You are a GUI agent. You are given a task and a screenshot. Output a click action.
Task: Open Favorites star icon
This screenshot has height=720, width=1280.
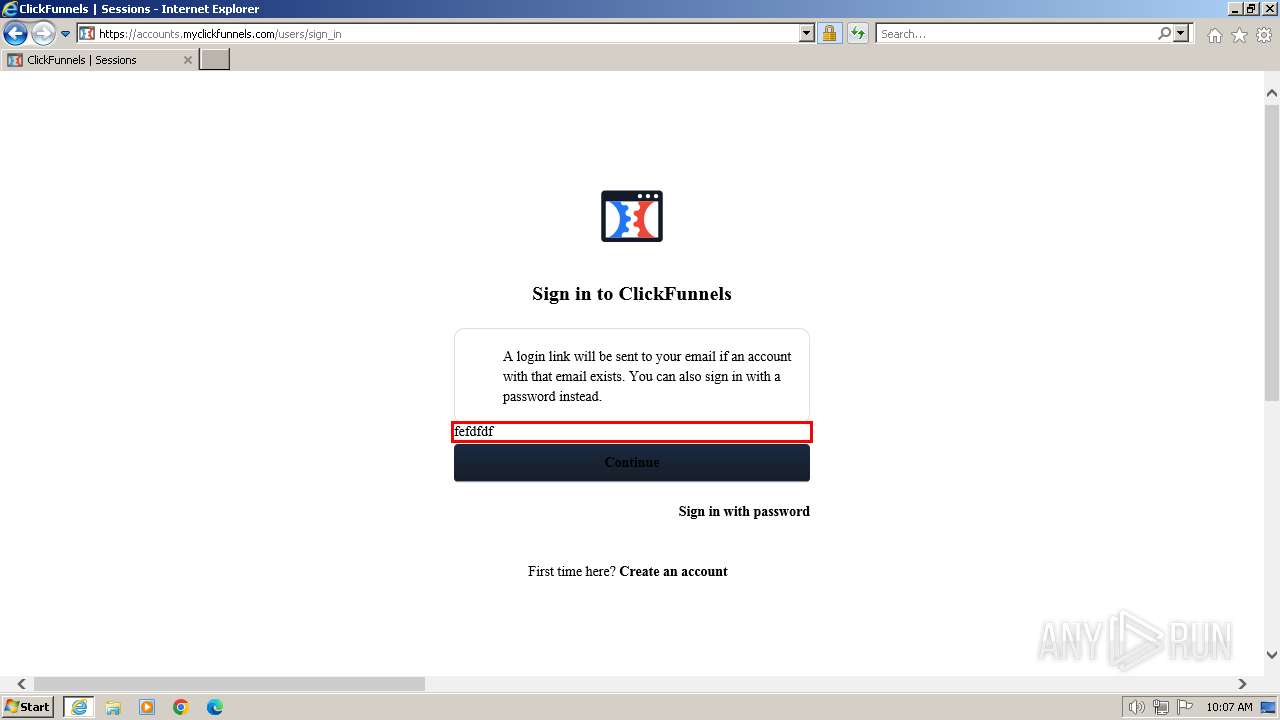(1239, 35)
